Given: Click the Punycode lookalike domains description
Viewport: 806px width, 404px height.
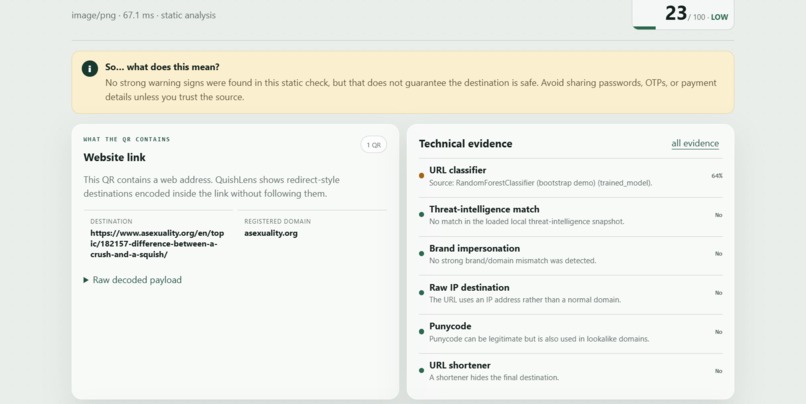Looking at the screenshot, I should pos(539,339).
